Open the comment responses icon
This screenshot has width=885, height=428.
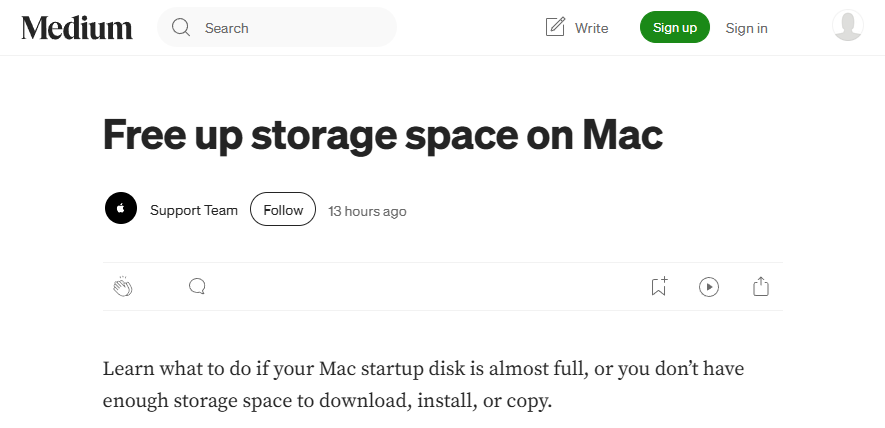coord(197,287)
